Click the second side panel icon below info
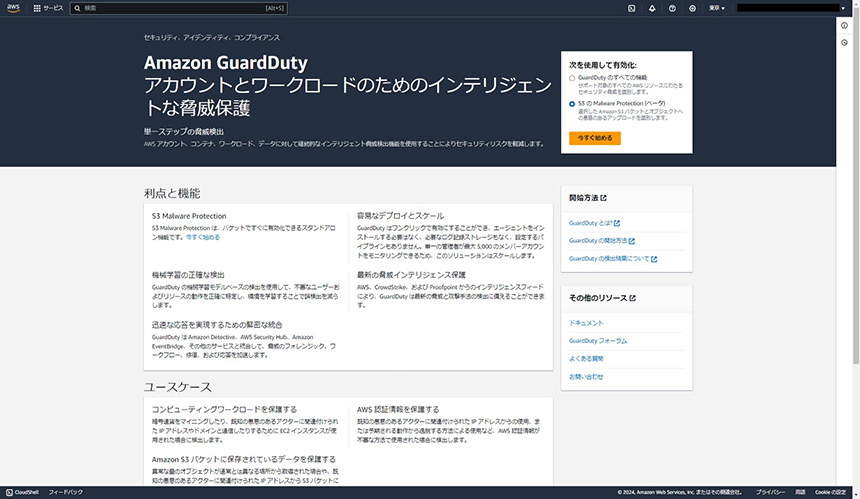 (x=844, y=43)
